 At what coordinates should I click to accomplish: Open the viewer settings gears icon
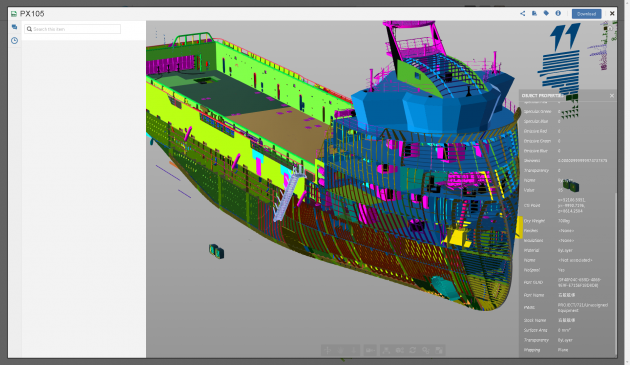point(426,350)
